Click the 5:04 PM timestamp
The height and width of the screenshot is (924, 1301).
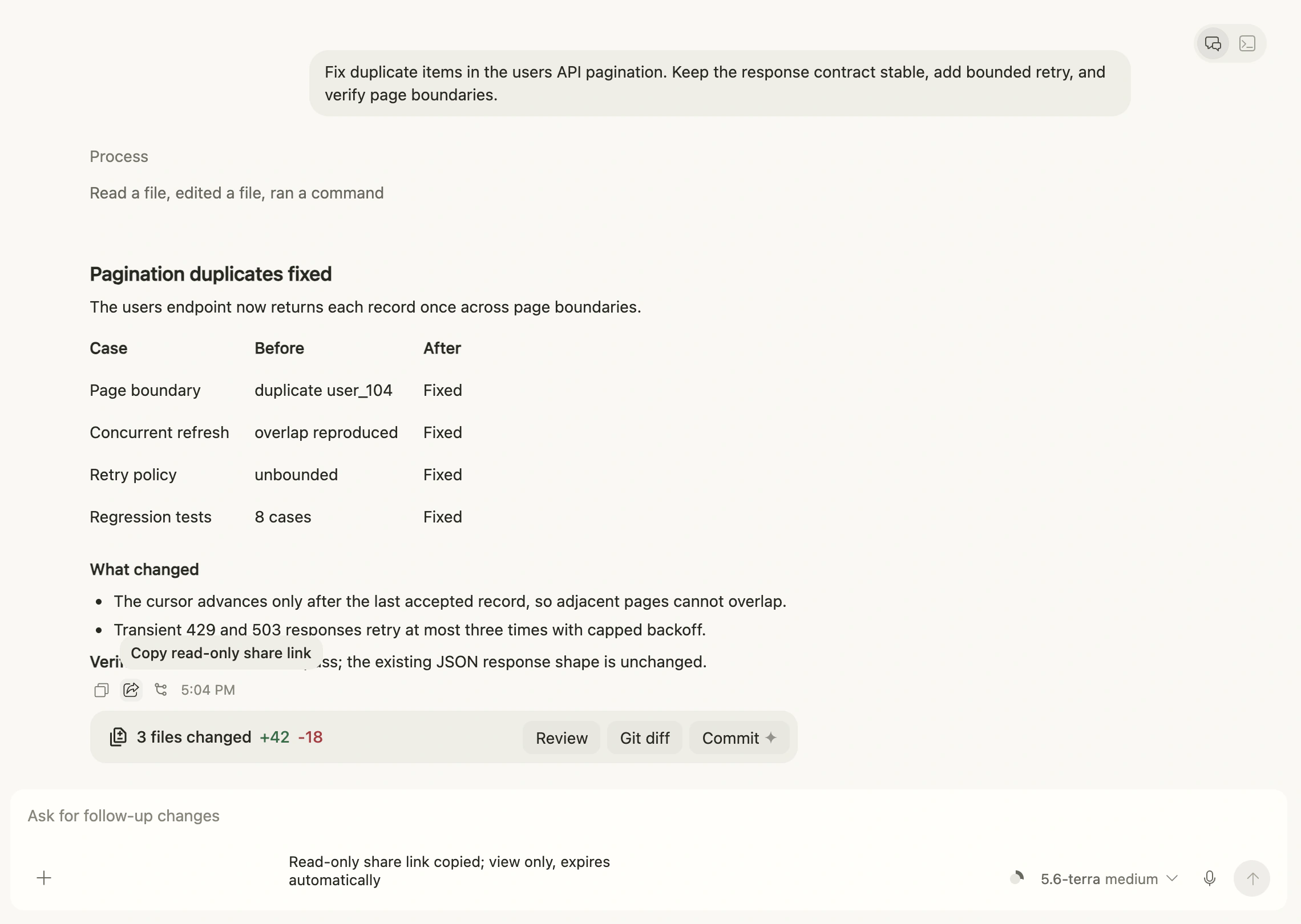[x=208, y=690]
